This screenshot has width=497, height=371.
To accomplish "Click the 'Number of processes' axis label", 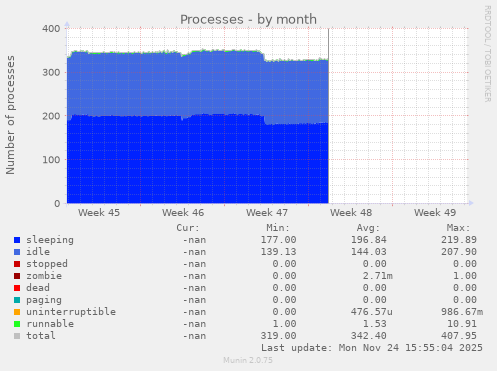I will pyautogui.click(x=10, y=115).
